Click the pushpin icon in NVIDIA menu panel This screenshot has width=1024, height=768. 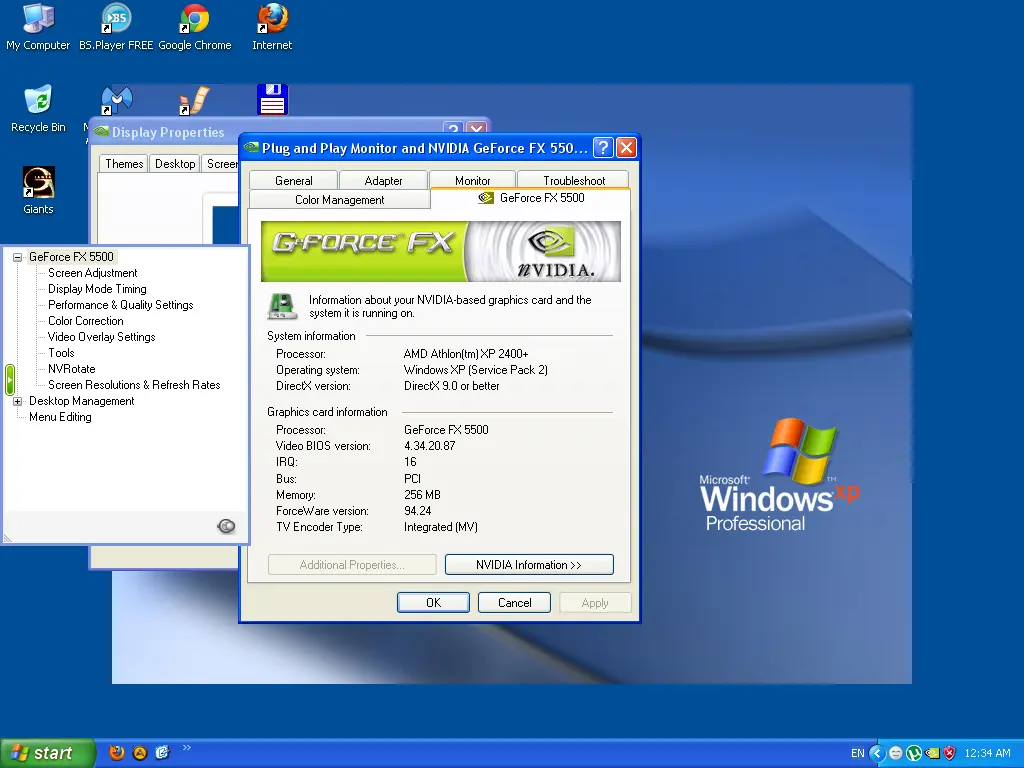click(227, 526)
